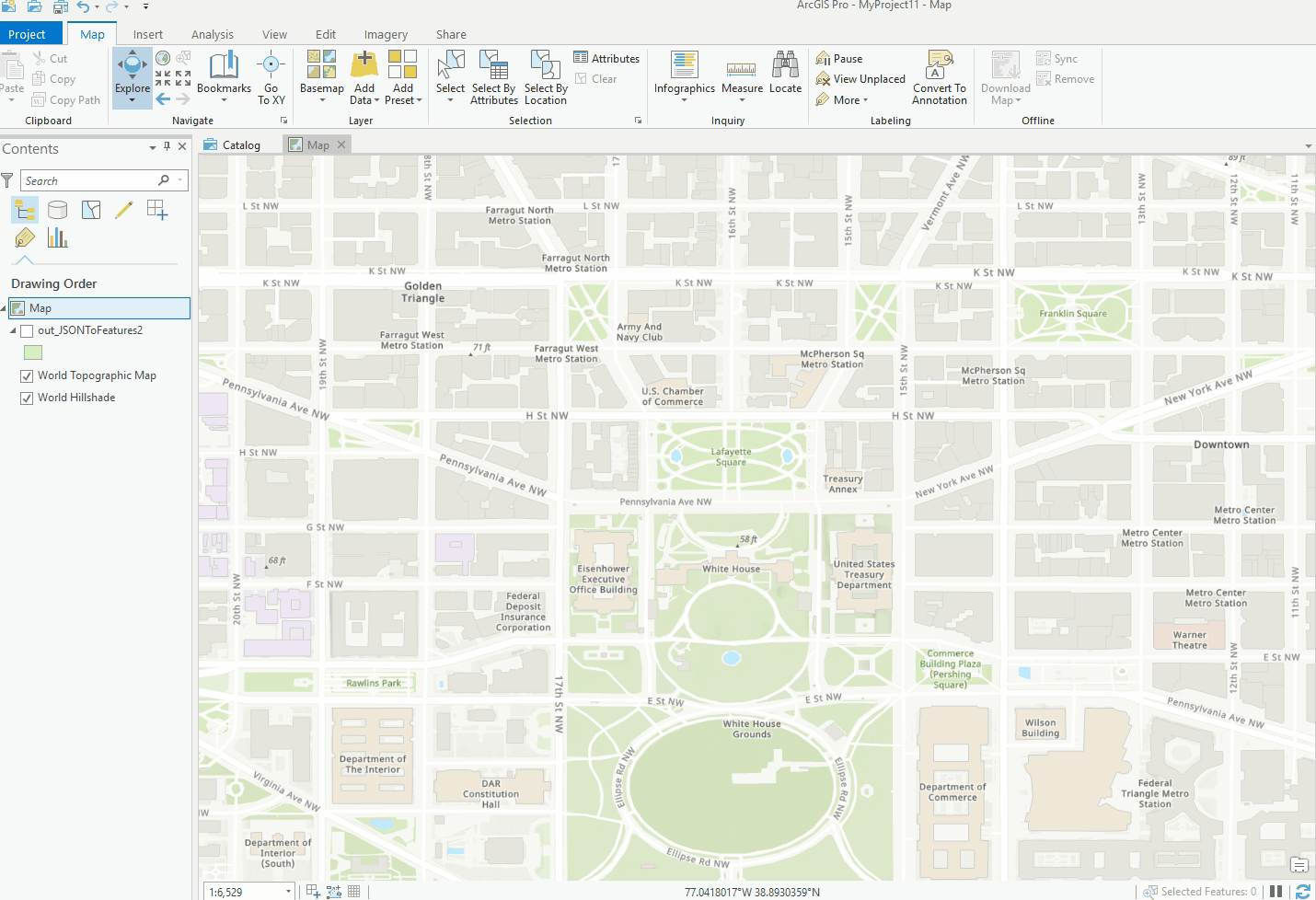This screenshot has height=900, width=1316.
Task: Switch to the View ribbon tab
Action: tap(274, 34)
